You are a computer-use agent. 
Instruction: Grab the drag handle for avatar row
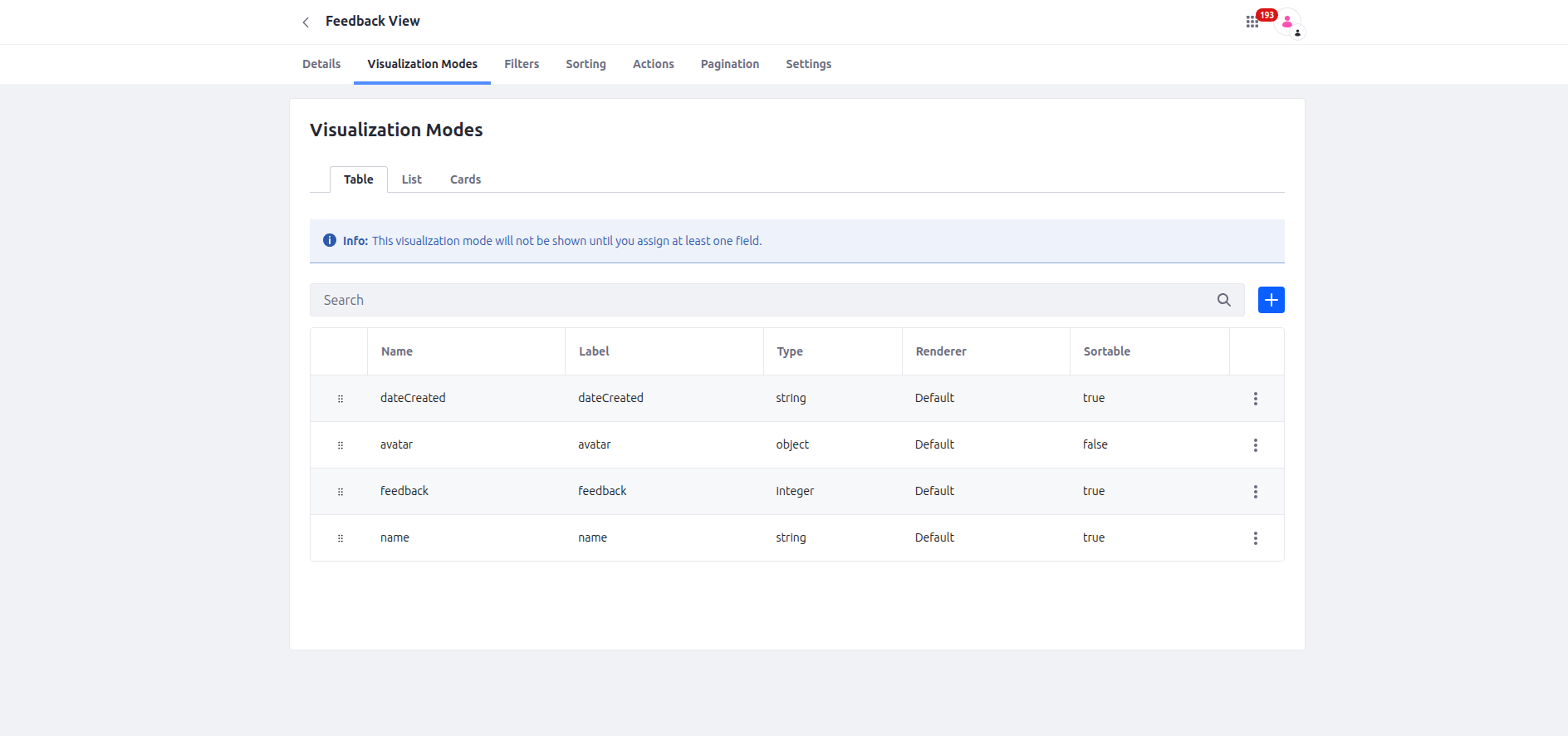click(x=341, y=445)
